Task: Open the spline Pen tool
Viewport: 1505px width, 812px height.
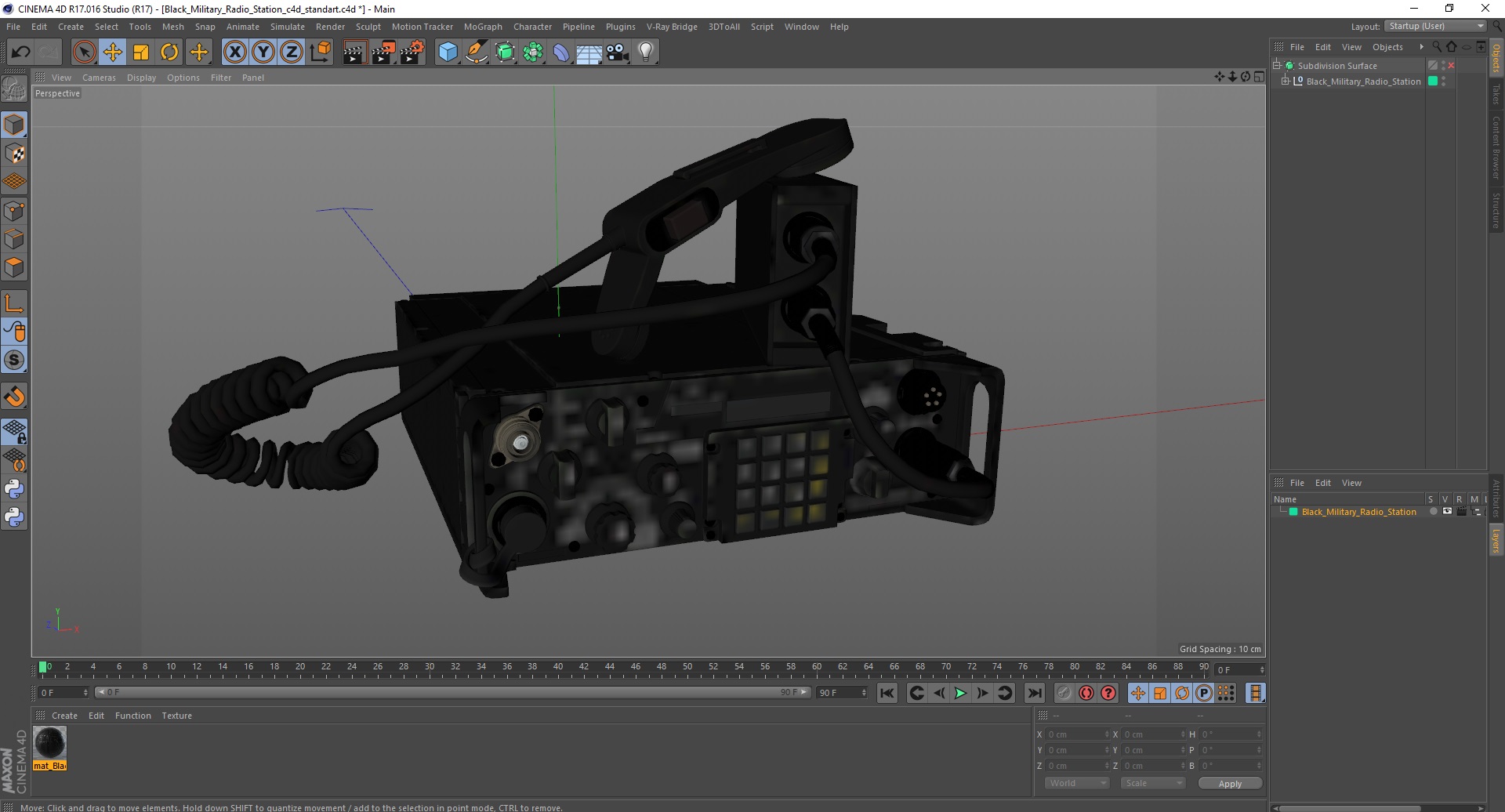Action: click(477, 53)
